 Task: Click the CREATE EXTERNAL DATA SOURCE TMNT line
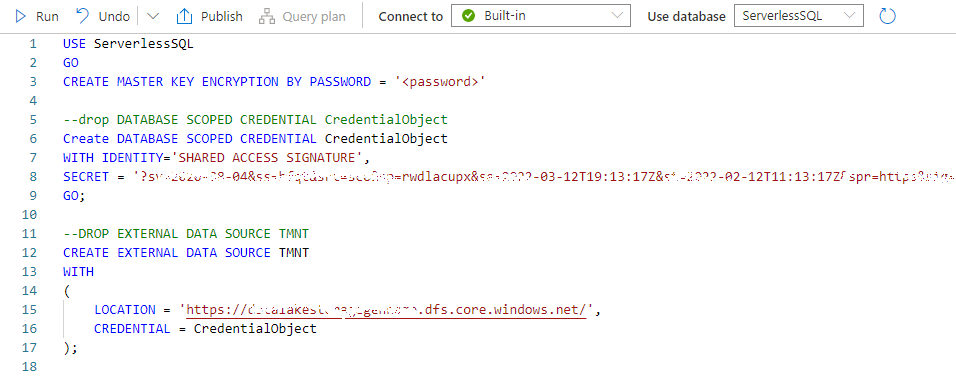point(186,252)
